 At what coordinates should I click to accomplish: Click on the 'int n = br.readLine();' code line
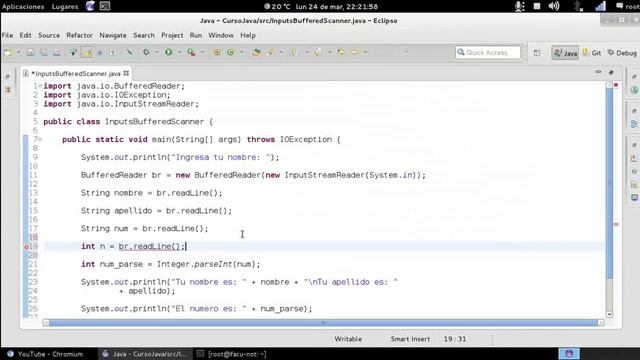click(133, 246)
